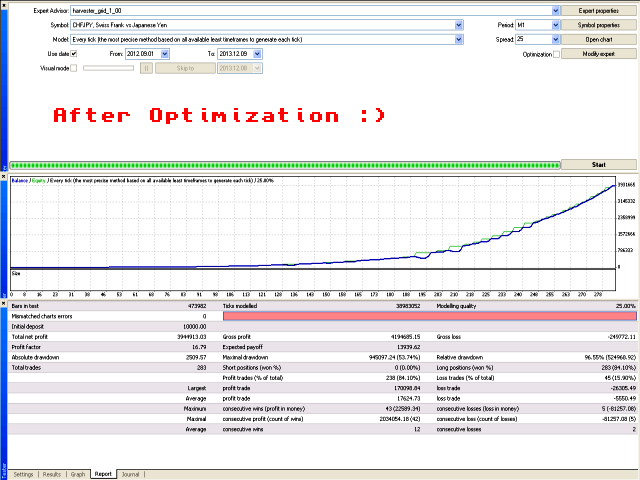640x480 pixels.
Task: Click the disabled Skip to button
Action: (x=185, y=68)
